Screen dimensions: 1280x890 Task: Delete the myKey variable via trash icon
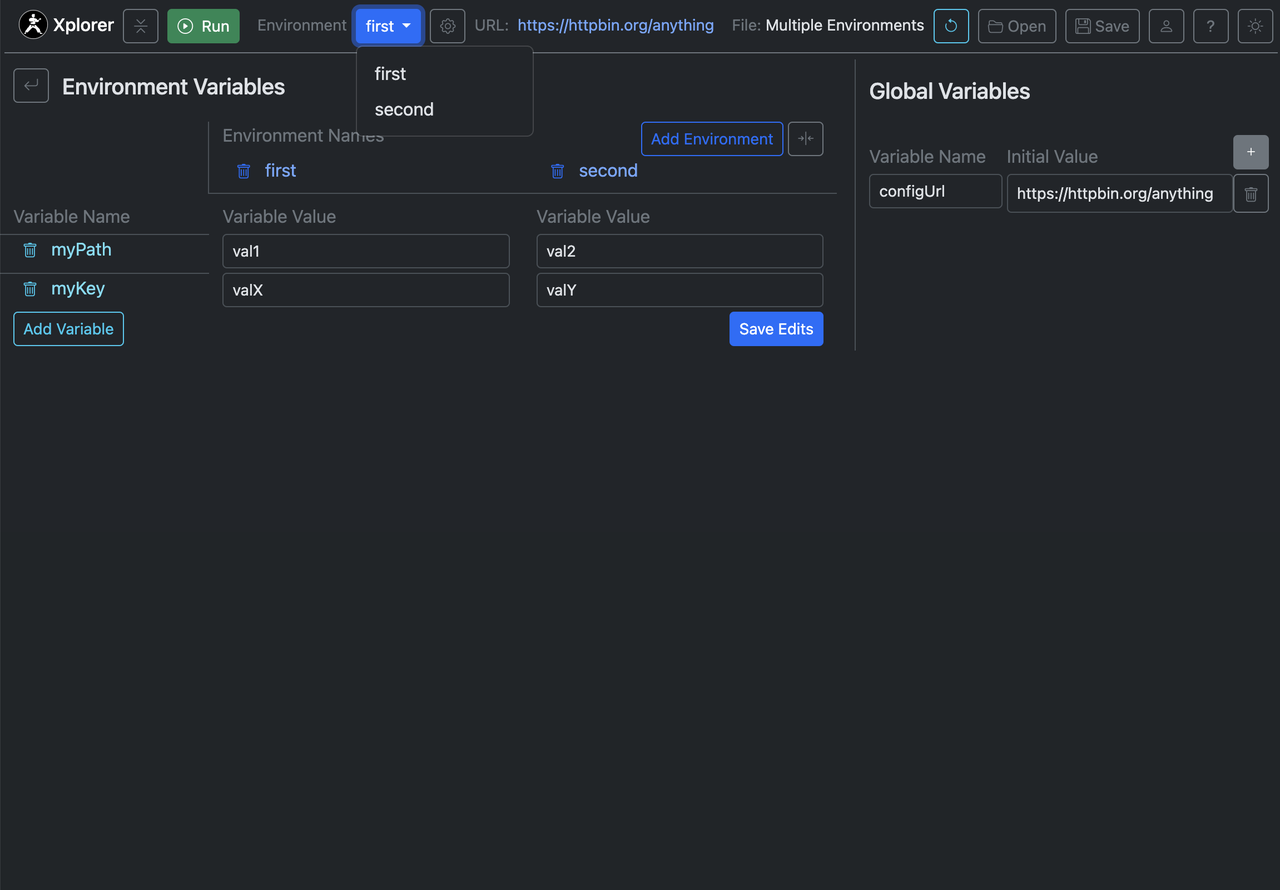(30, 289)
